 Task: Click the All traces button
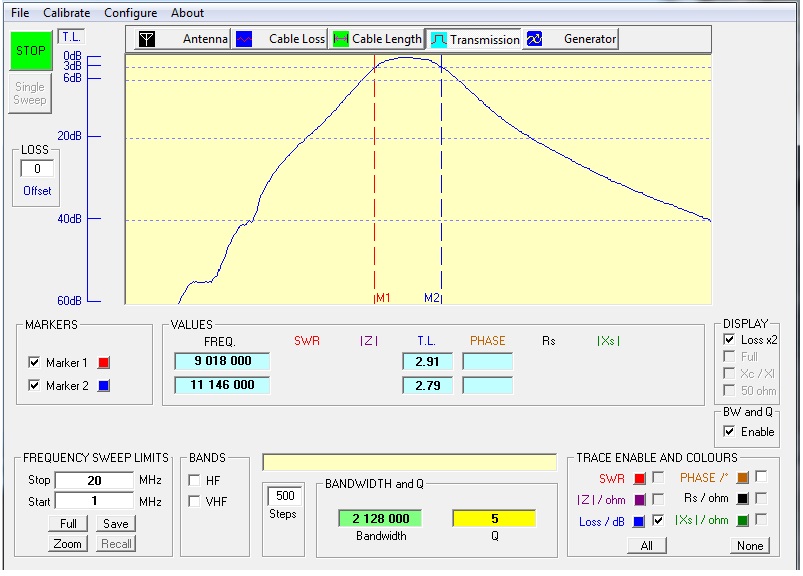(x=647, y=546)
